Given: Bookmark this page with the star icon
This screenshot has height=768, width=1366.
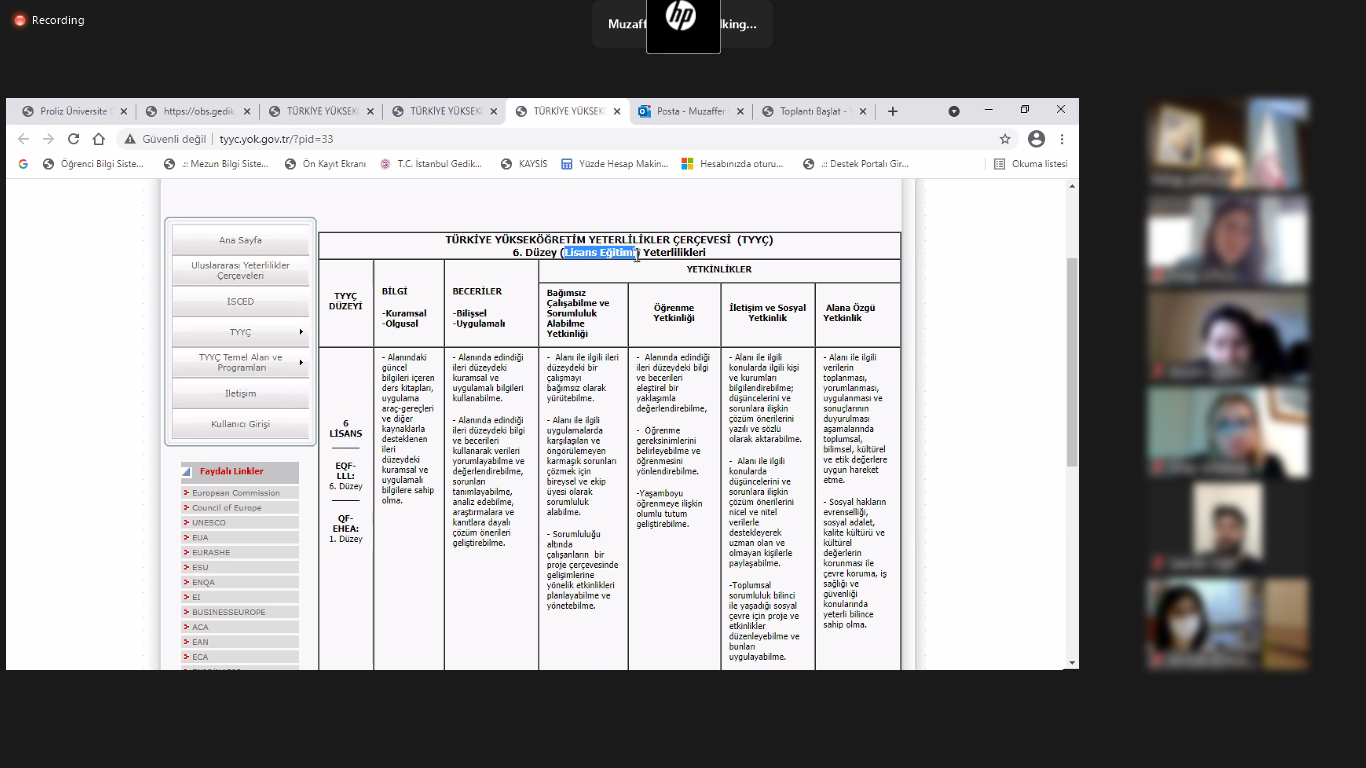Looking at the screenshot, I should pos(1005,139).
